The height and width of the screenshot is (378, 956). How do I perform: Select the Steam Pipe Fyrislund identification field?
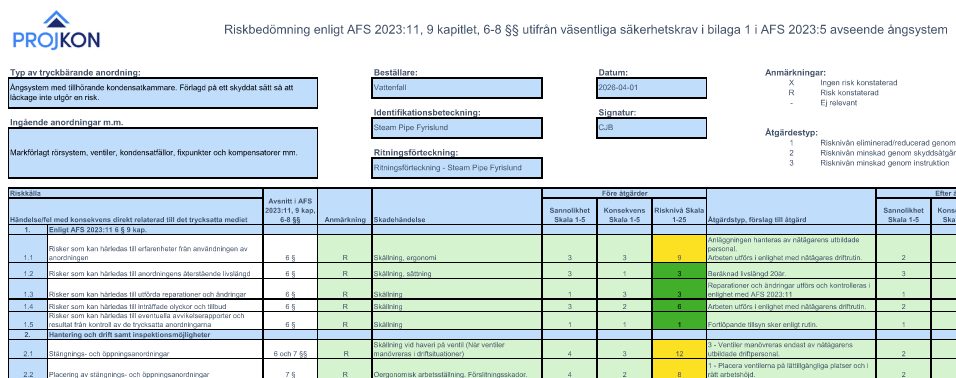457,128
